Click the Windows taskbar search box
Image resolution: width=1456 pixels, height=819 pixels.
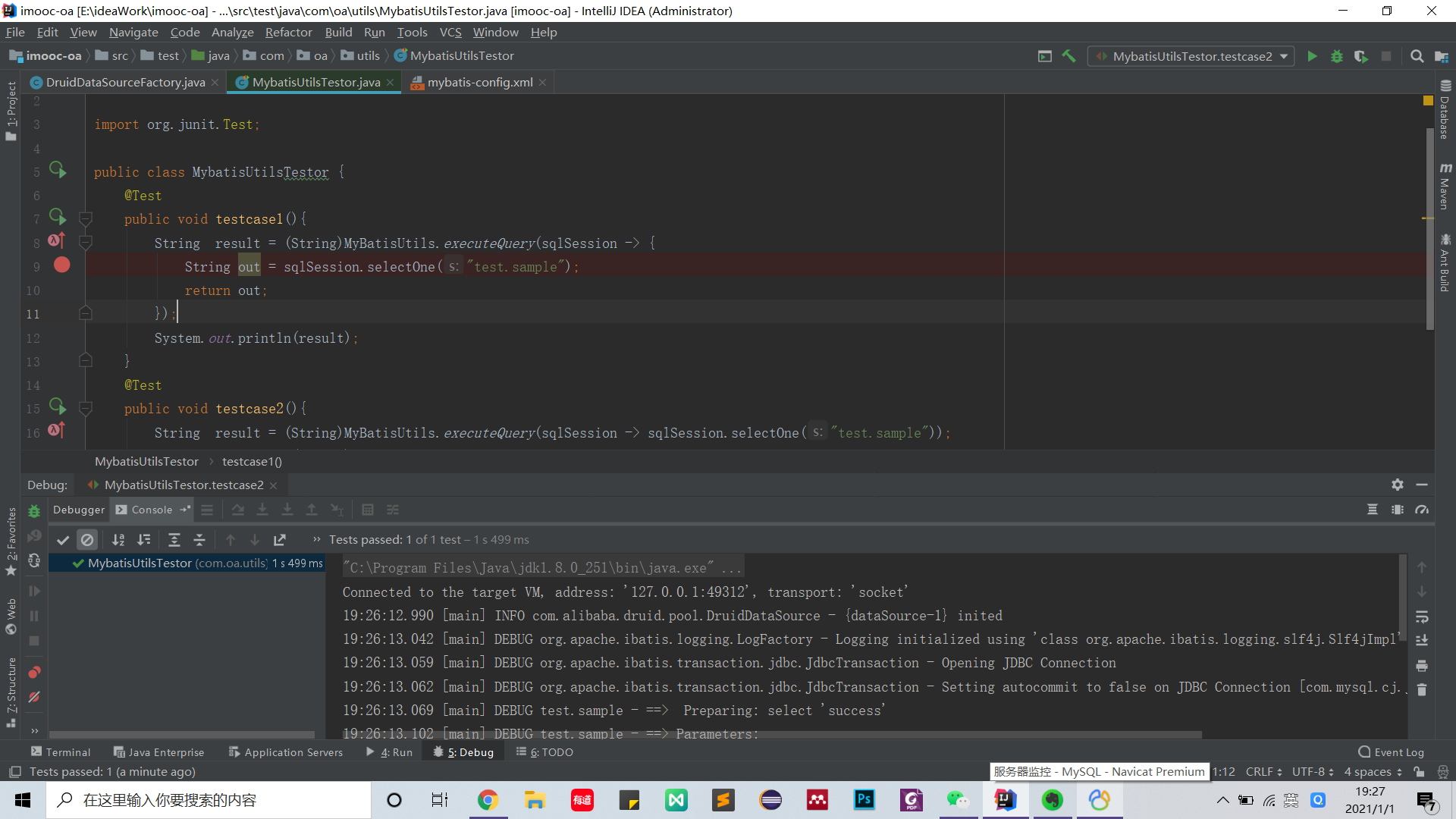tap(209, 800)
